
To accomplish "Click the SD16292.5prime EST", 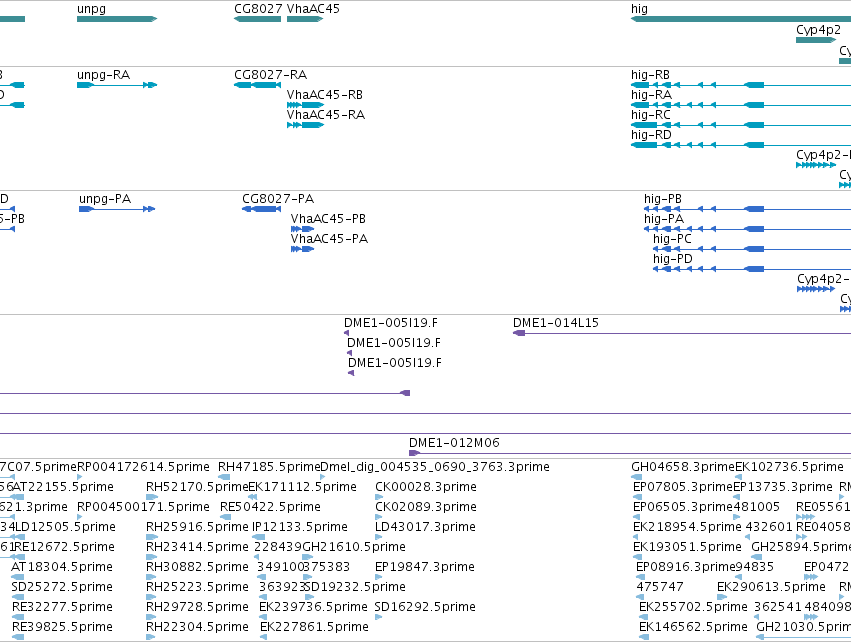I will tap(378, 617).
